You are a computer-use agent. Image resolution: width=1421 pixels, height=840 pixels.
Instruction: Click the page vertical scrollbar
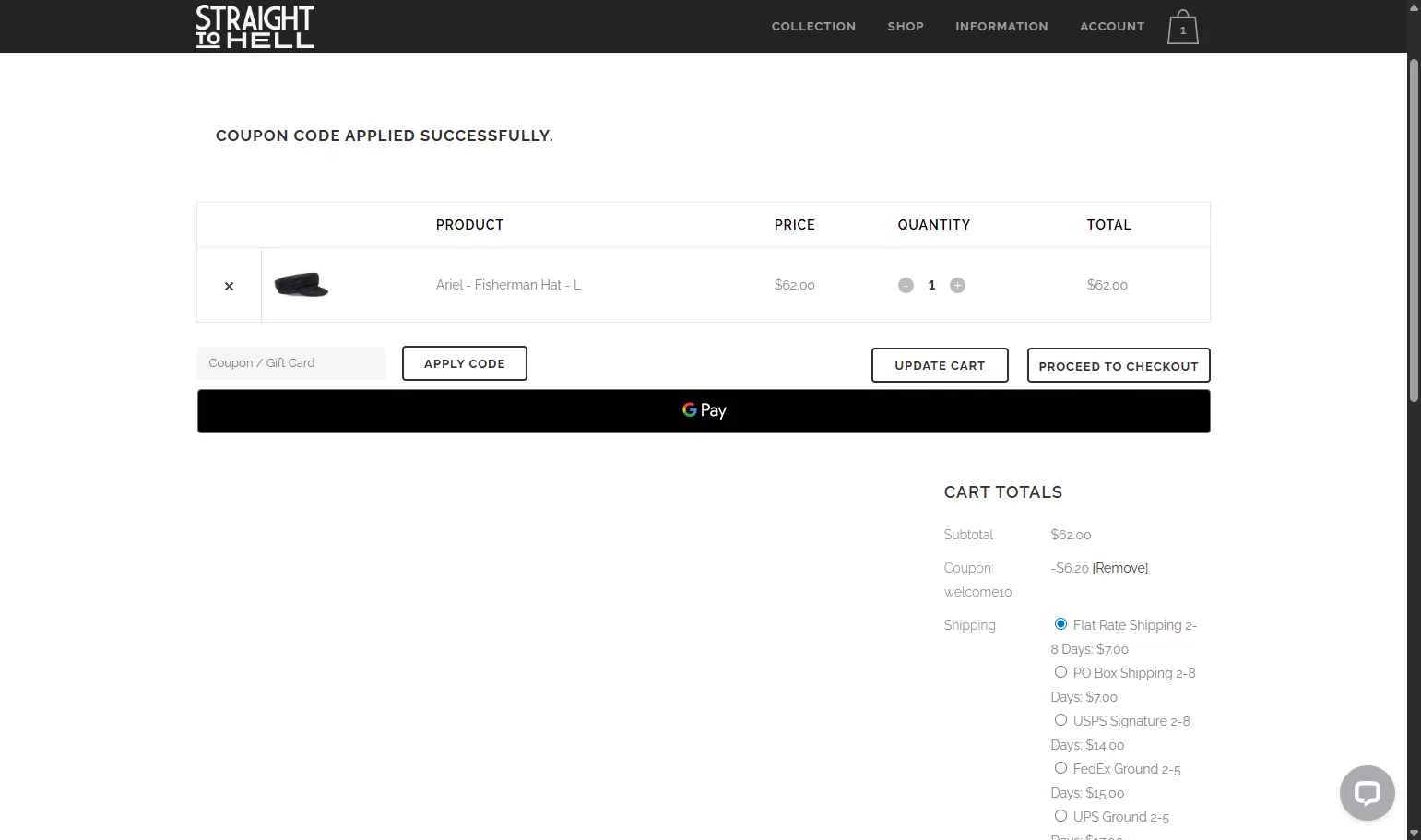[x=1414, y=231]
